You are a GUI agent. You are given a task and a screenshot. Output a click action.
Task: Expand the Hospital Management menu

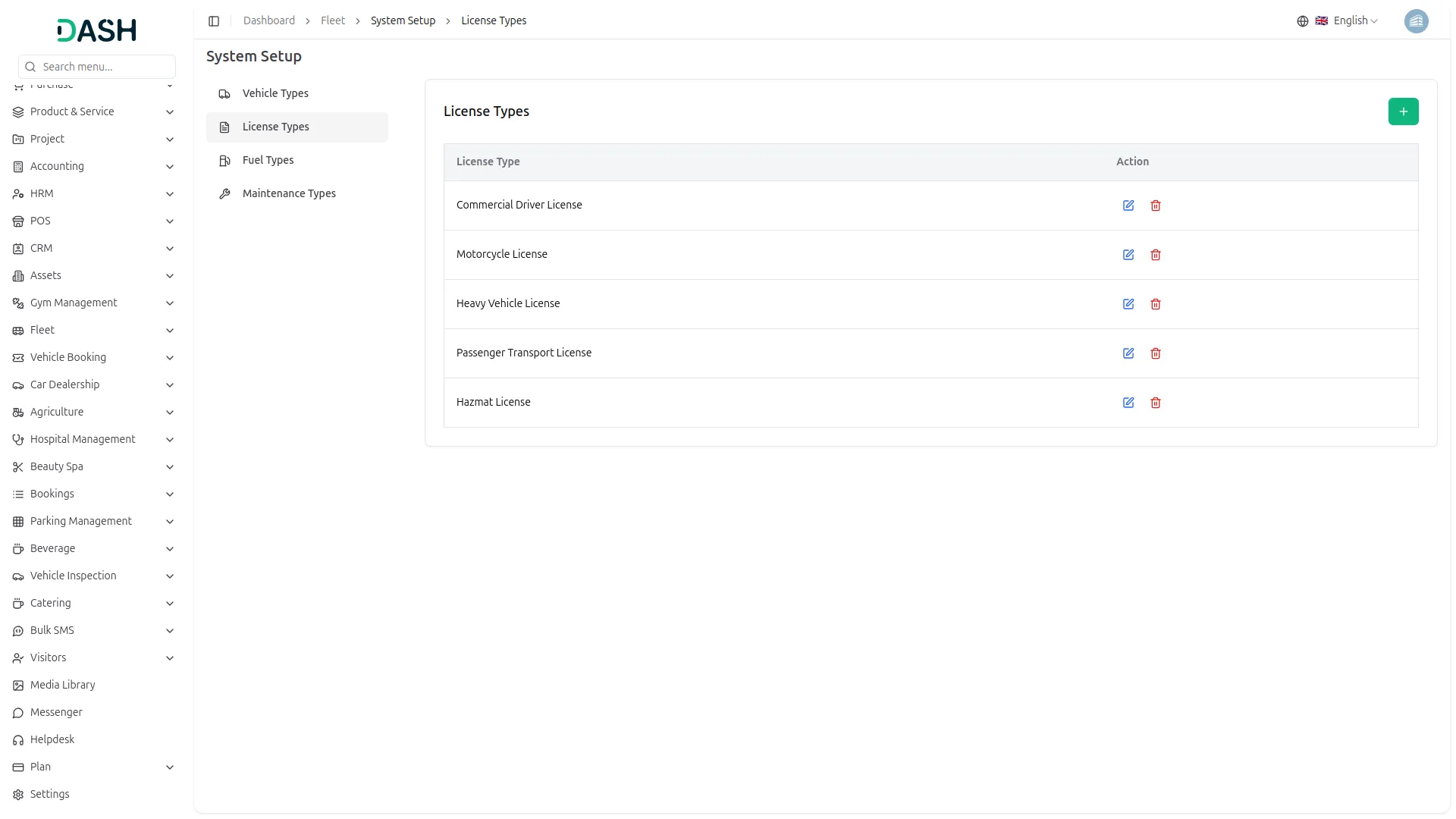point(94,439)
